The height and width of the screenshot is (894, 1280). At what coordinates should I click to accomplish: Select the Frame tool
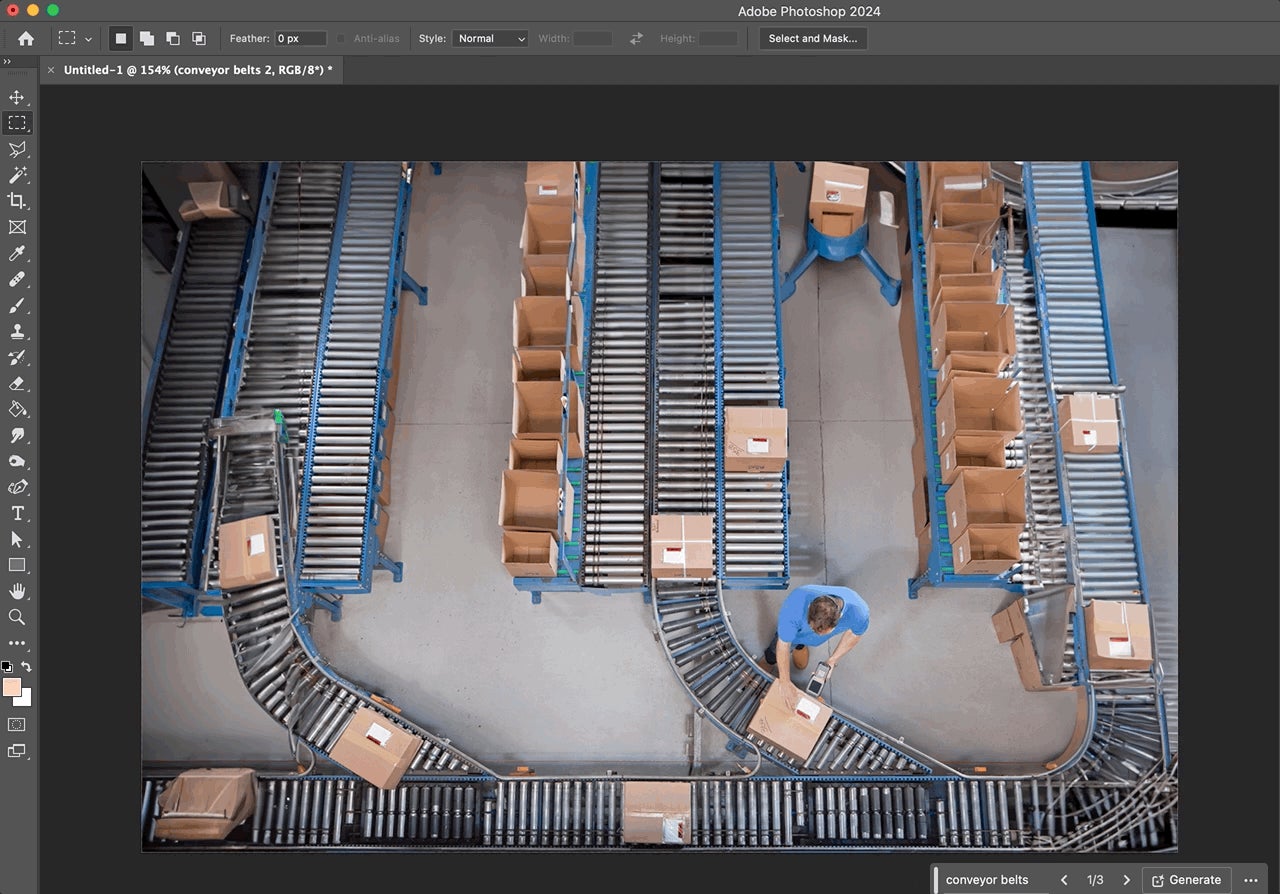[17, 227]
